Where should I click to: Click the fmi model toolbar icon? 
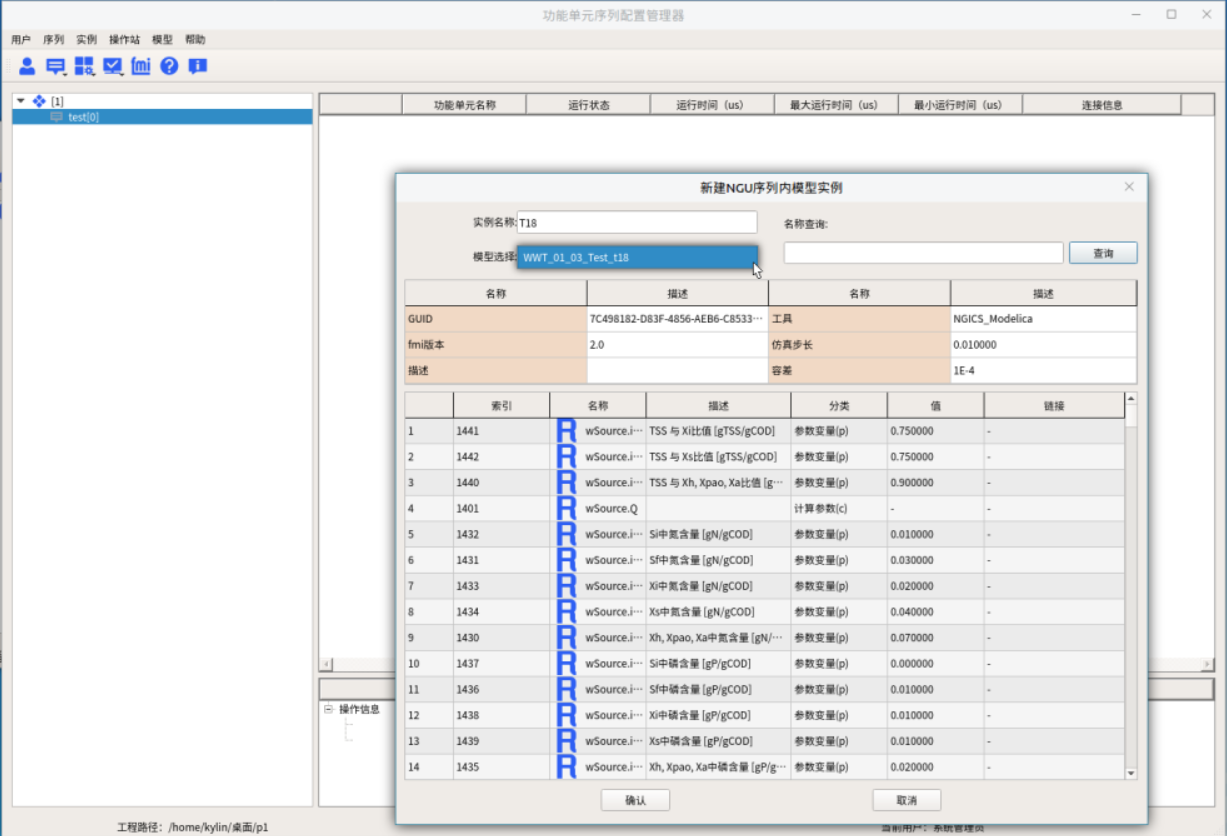pyautogui.click(x=141, y=66)
